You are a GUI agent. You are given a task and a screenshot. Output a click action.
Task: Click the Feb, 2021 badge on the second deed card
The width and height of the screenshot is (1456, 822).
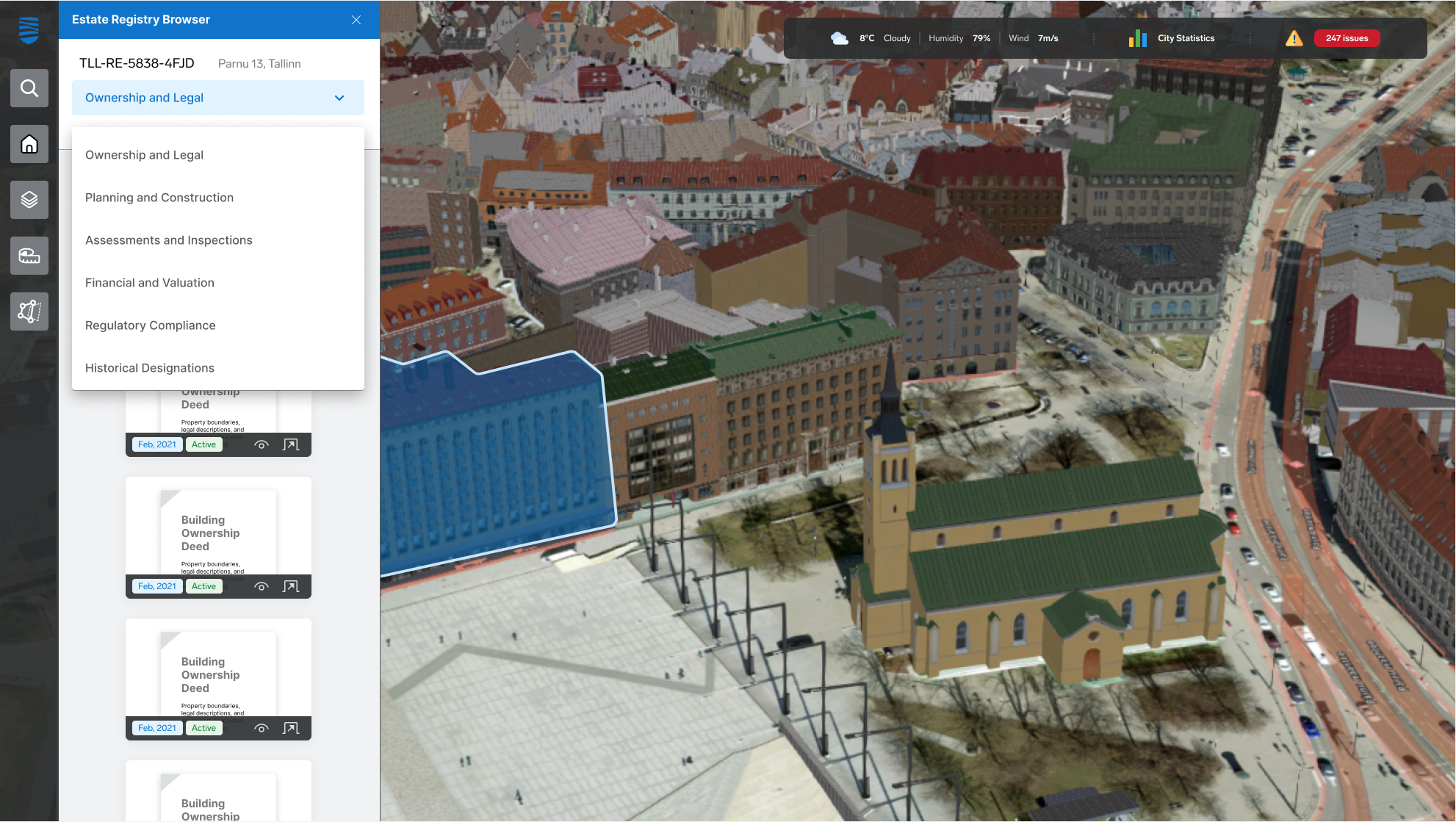point(157,586)
